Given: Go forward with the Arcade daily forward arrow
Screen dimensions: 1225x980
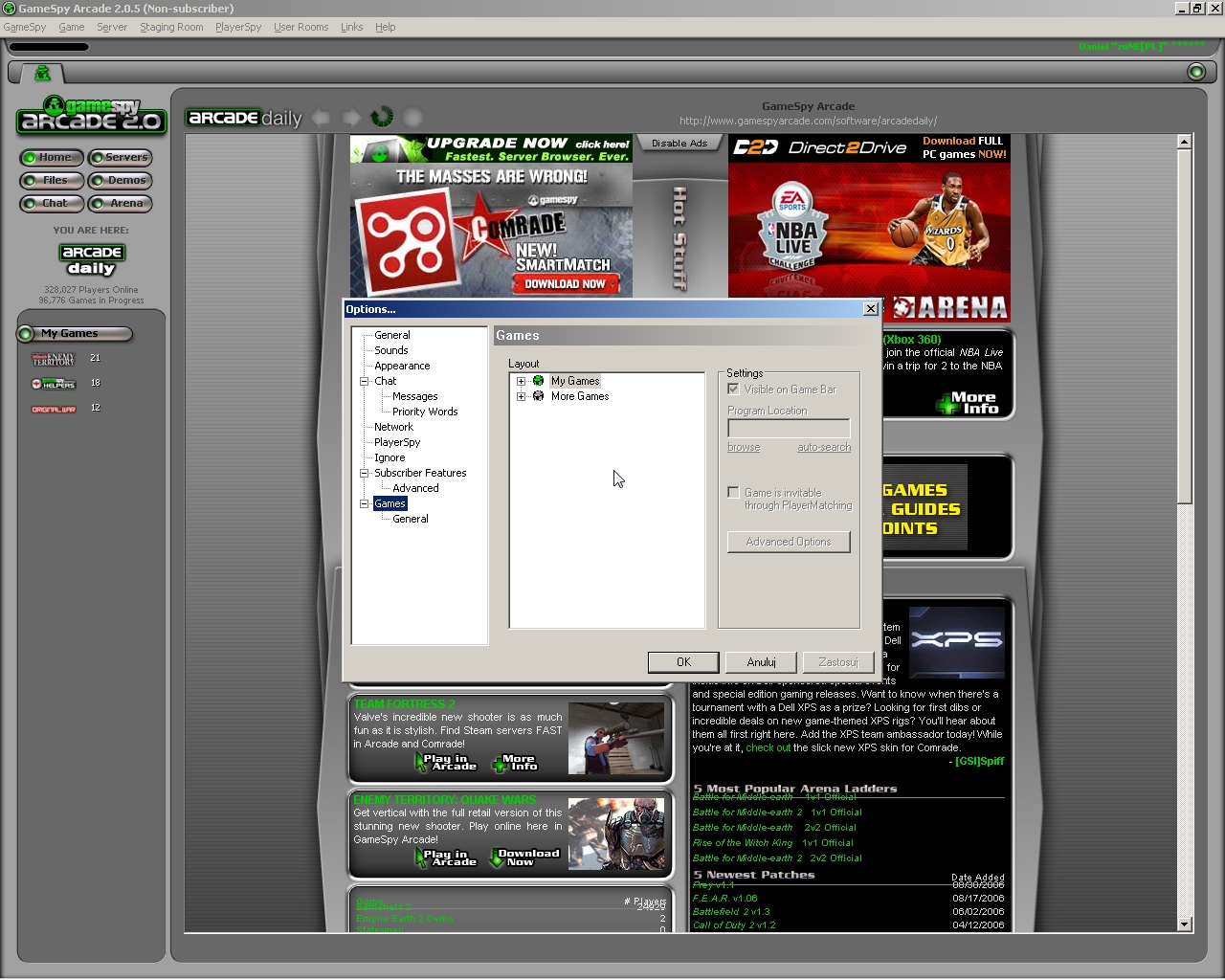Looking at the screenshot, I should (351, 118).
